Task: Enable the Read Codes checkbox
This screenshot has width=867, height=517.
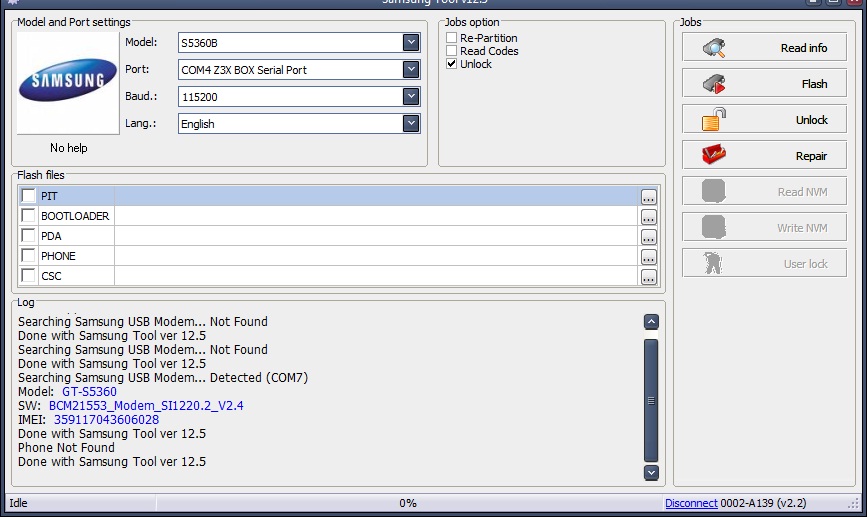Action: 452,51
